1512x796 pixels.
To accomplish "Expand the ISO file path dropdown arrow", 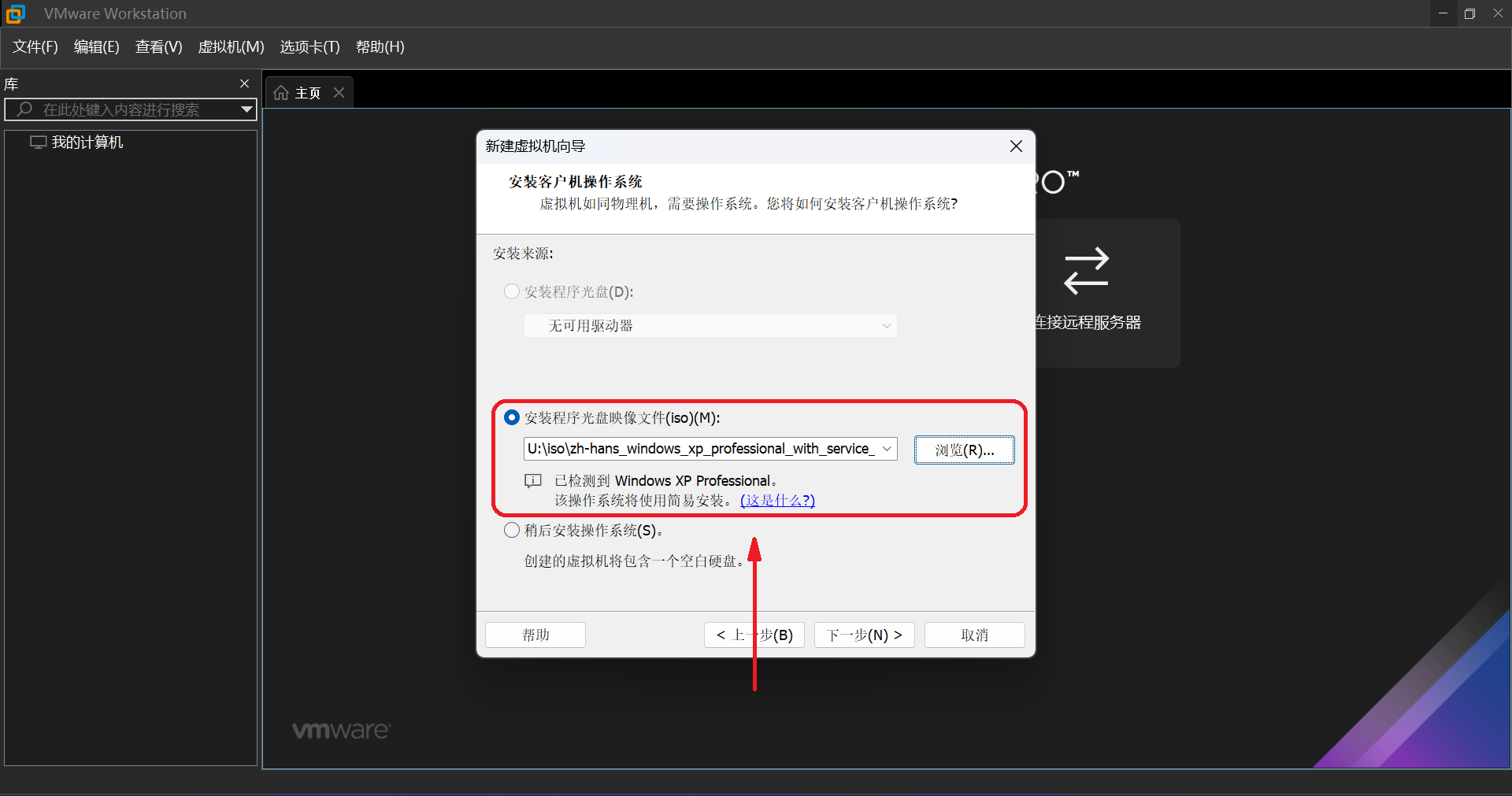I will [x=887, y=449].
